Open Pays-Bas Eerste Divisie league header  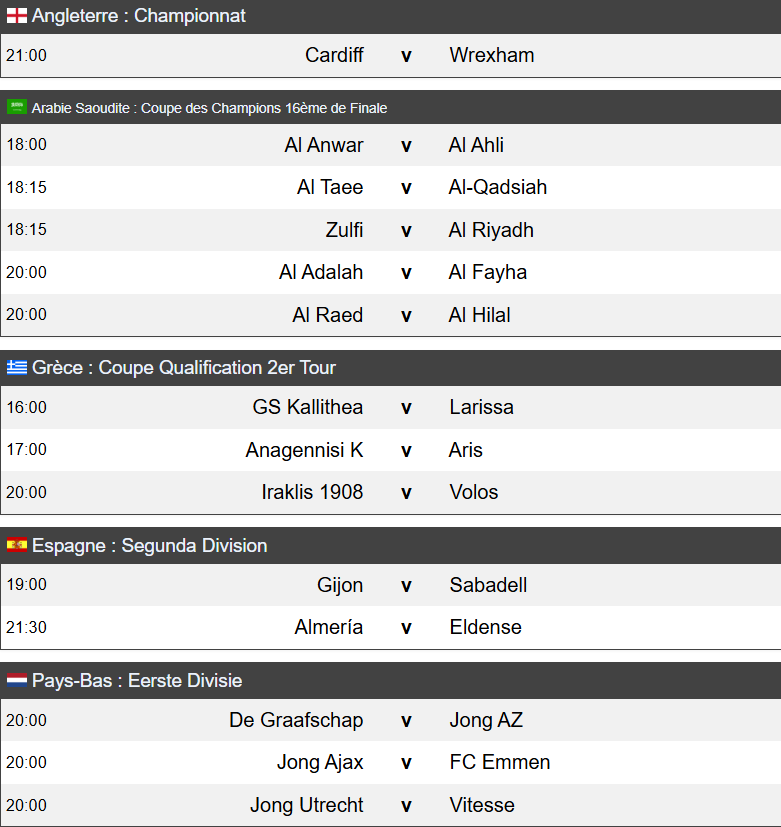click(x=390, y=680)
